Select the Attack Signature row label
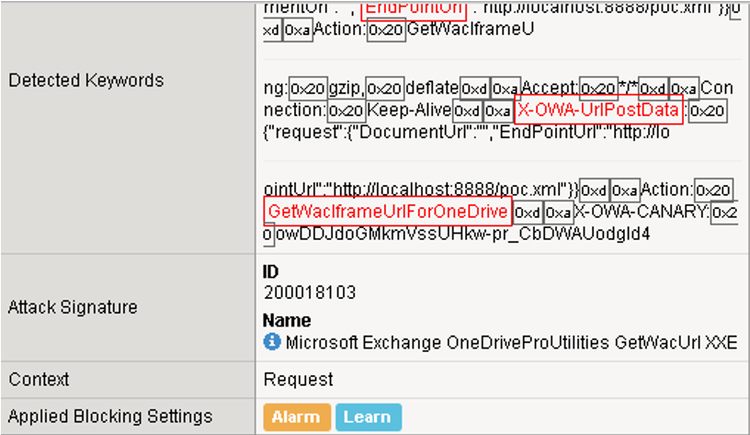The height and width of the screenshot is (435, 750). pyautogui.click(x=73, y=307)
